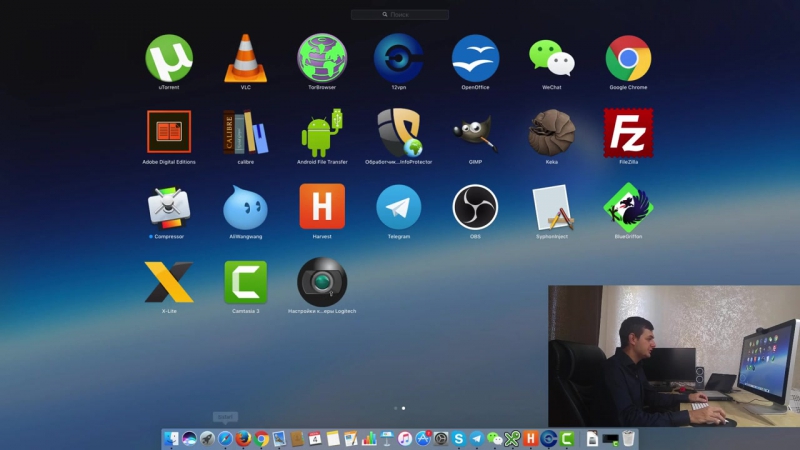The width and height of the screenshot is (800, 450).
Task: Launch GIMP image editor
Action: click(x=475, y=134)
